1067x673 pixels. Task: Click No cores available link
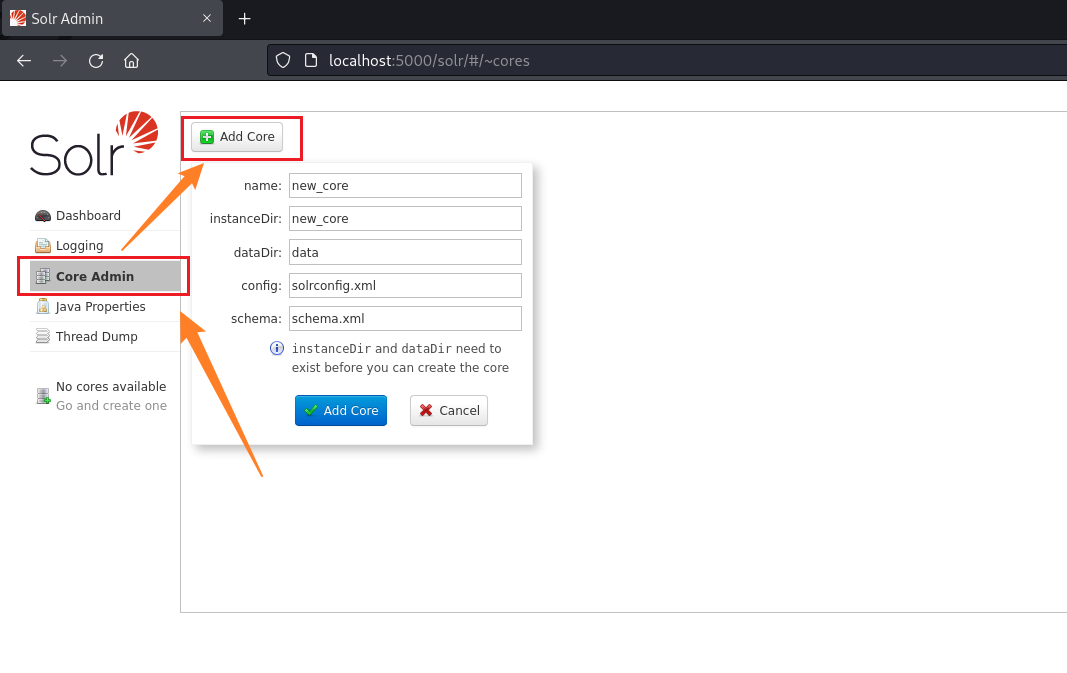111,387
